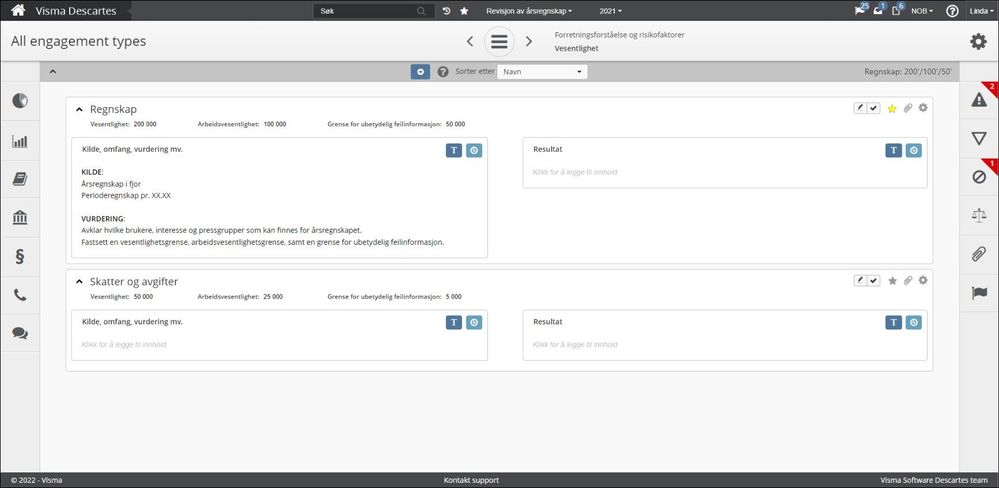Open the Sorter etter Navn dropdown
This screenshot has width=999, height=488.
(542, 72)
